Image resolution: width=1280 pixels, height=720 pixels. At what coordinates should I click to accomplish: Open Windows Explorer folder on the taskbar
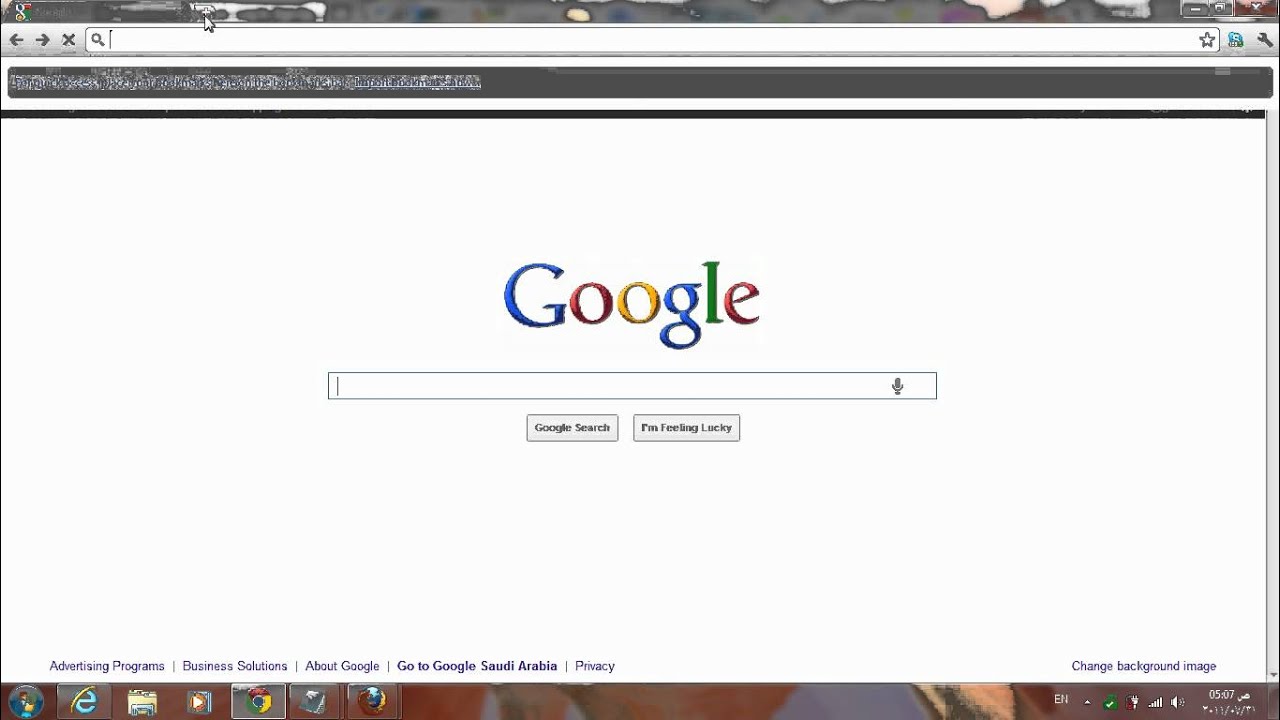142,702
